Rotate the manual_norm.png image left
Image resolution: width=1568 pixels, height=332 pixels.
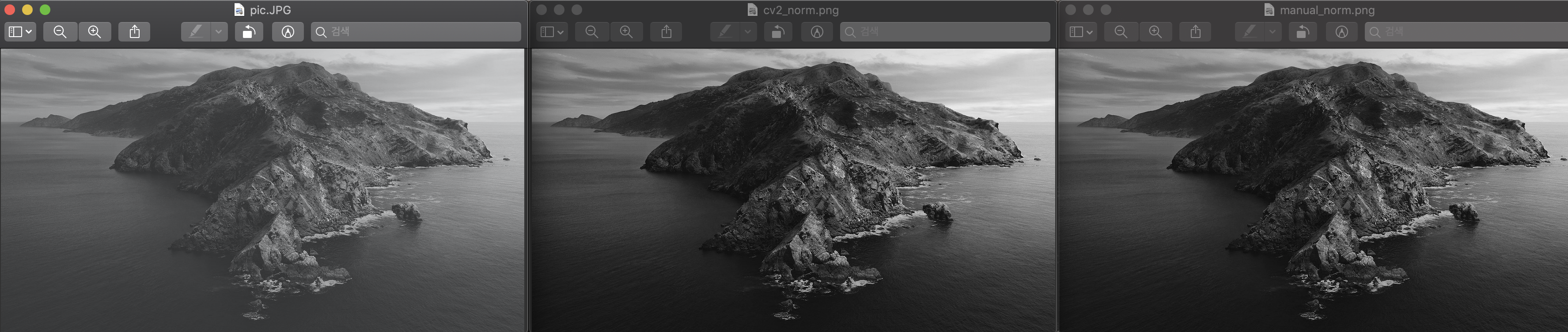point(1303,32)
